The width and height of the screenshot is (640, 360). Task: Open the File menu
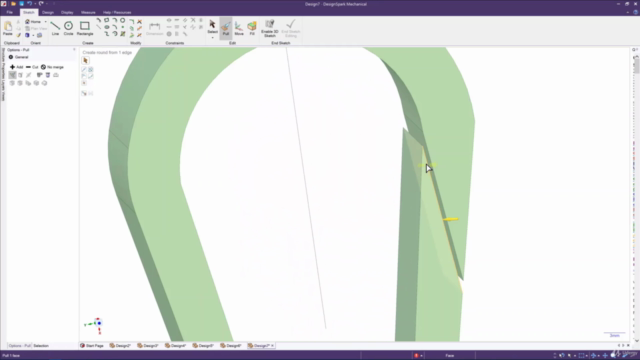[9, 12]
